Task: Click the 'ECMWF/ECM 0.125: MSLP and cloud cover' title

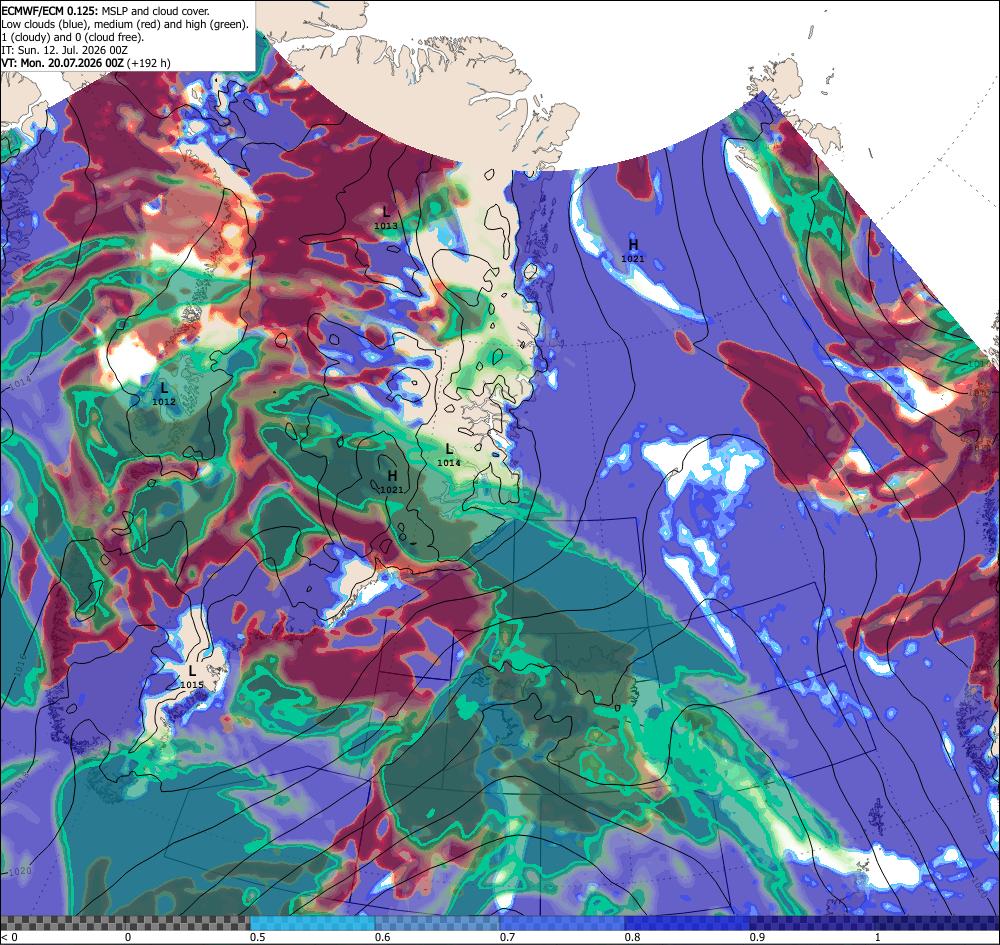Action: click(105, 11)
